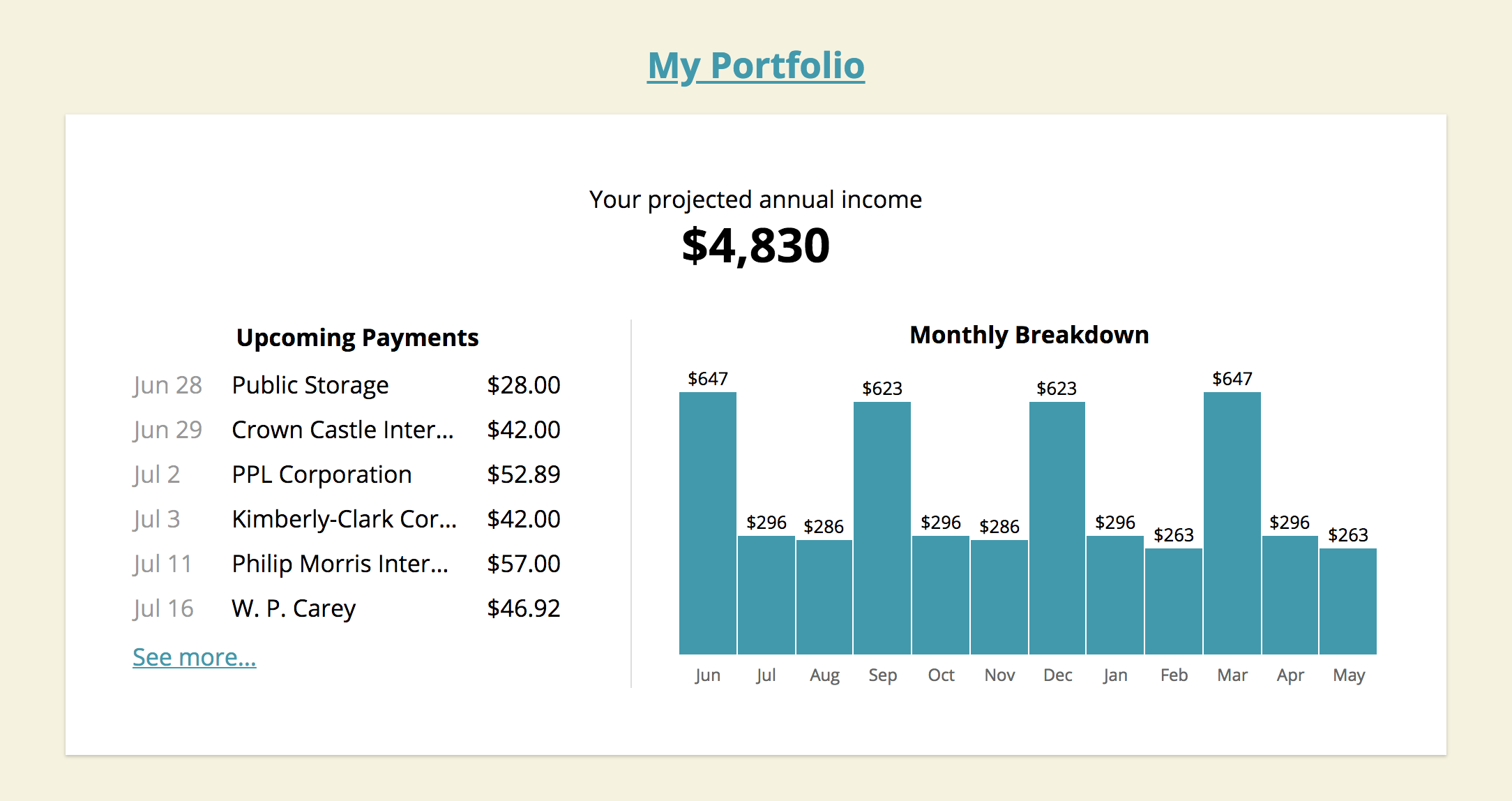Click the See more... link
The image size is (1512, 801).
pyautogui.click(x=195, y=657)
